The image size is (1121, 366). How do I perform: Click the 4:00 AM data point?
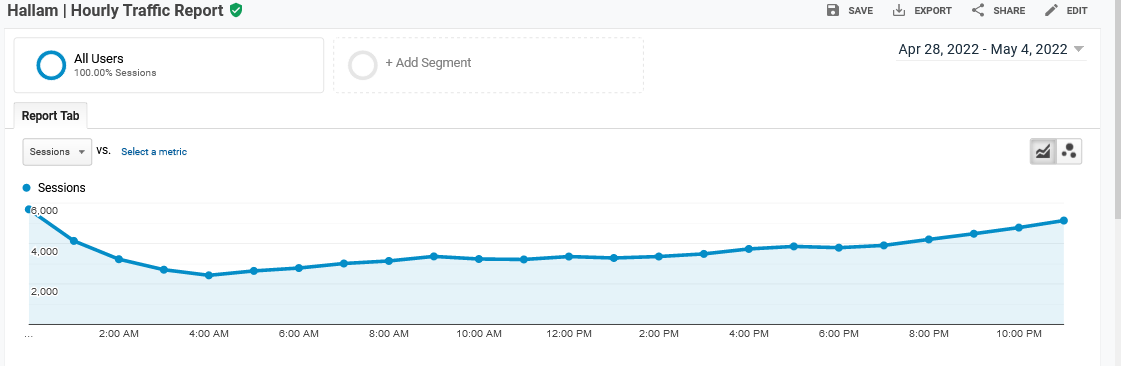point(208,275)
